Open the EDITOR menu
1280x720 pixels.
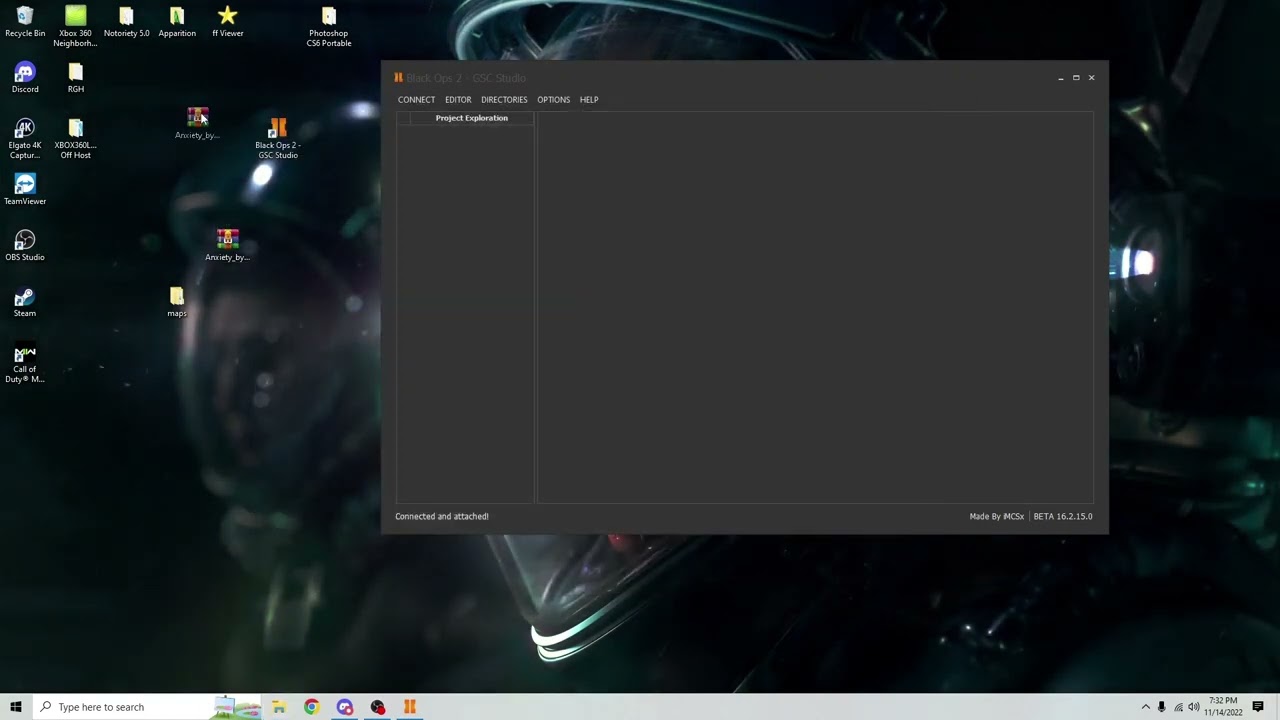pyautogui.click(x=458, y=100)
